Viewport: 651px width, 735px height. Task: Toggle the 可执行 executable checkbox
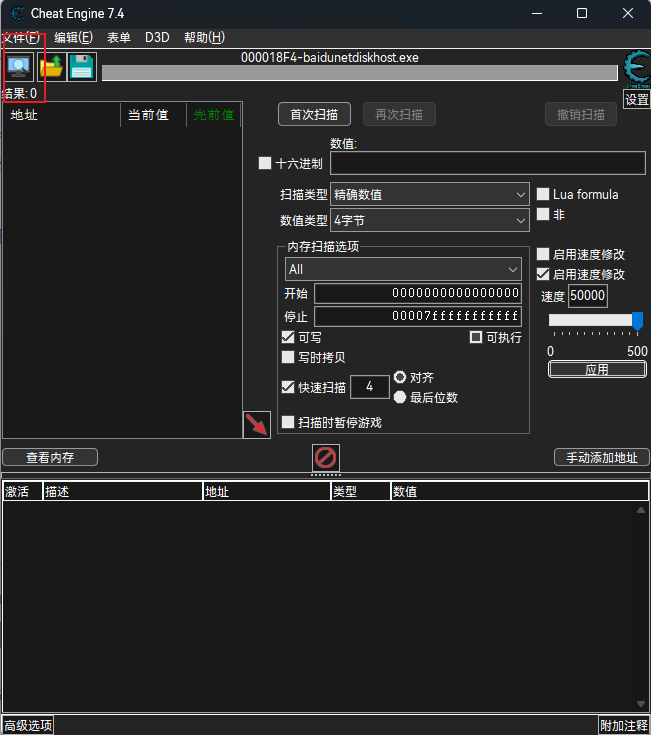(x=476, y=337)
